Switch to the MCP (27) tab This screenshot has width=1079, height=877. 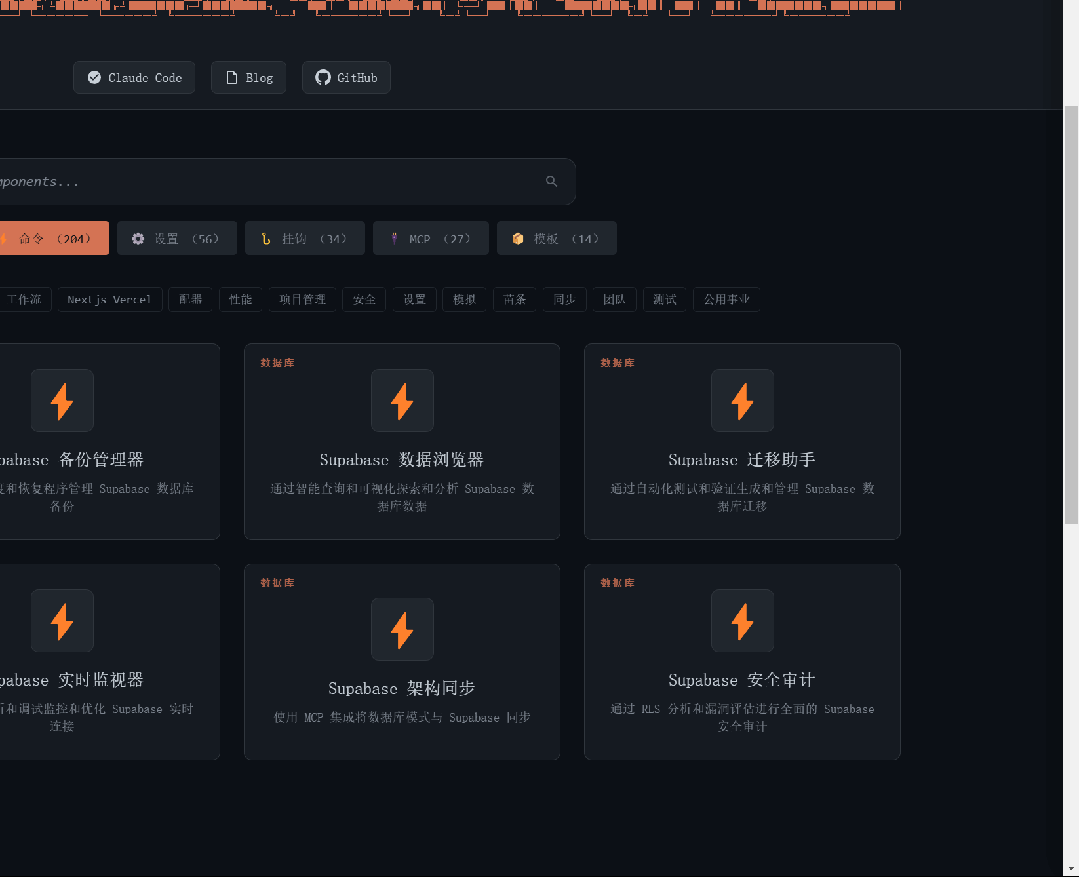click(x=431, y=238)
